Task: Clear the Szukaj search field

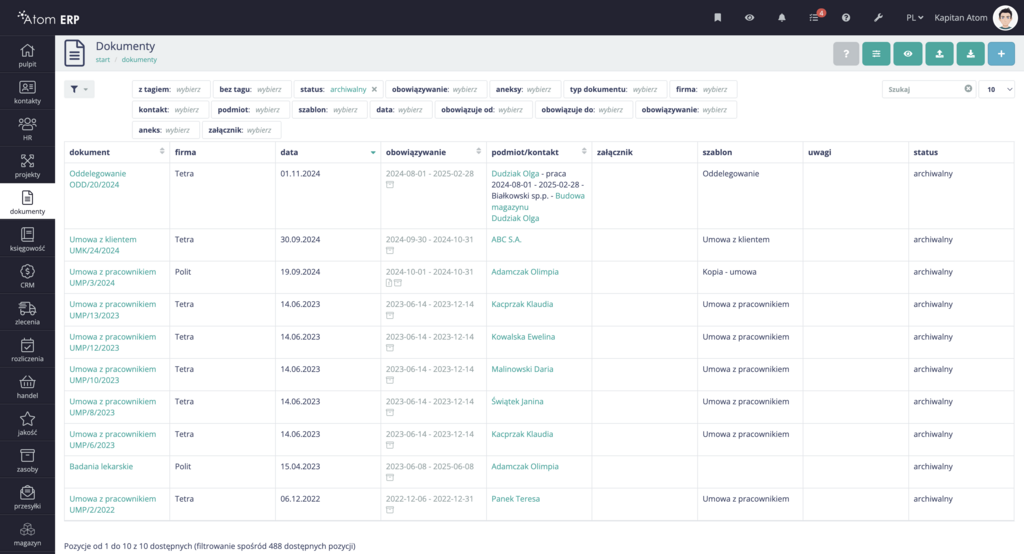Action: click(968, 89)
